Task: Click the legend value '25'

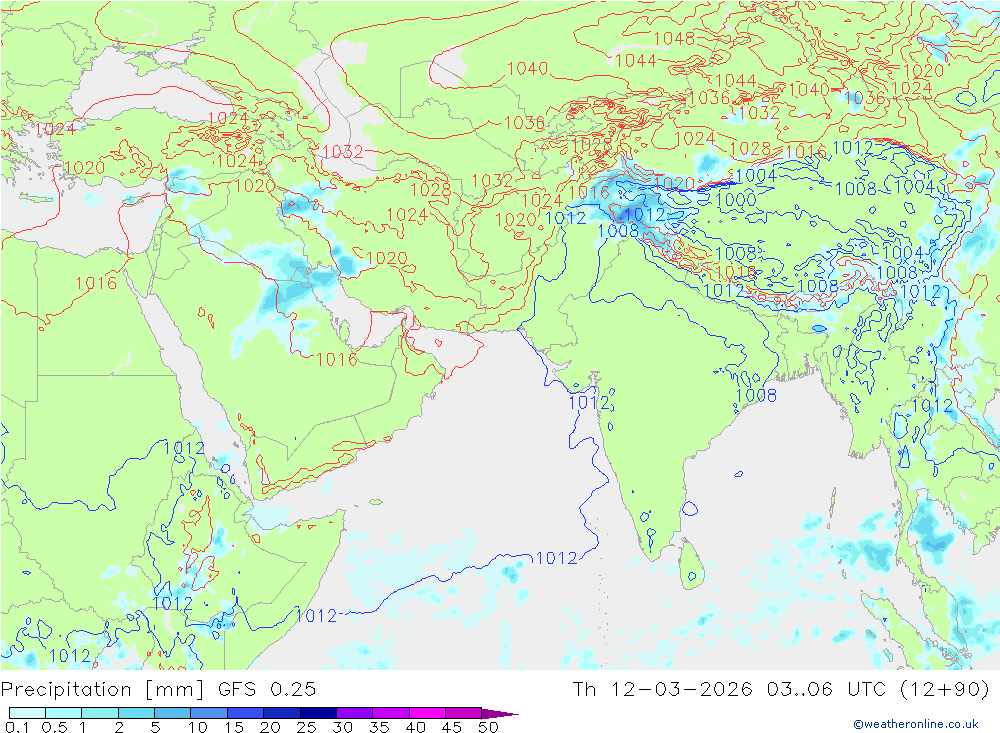Action: click(307, 727)
